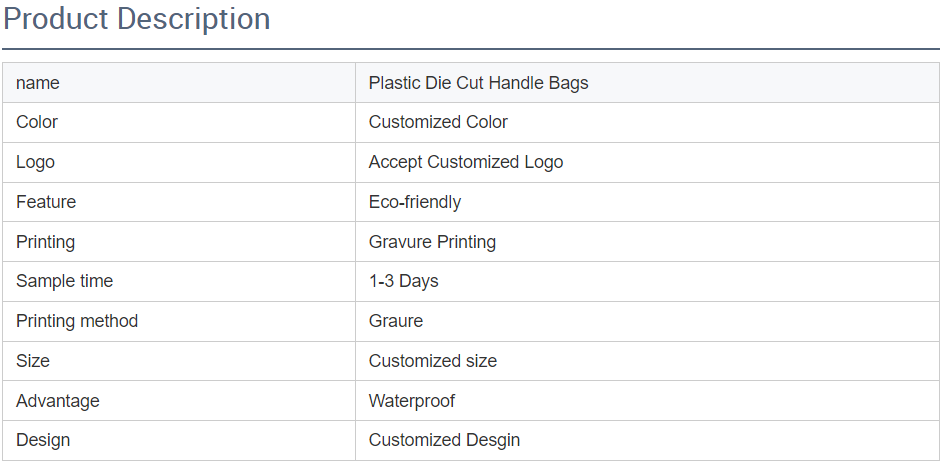Click the 'Eco-friendly' value cell
Image resolution: width=942 pixels, height=462 pixels.
(x=415, y=202)
